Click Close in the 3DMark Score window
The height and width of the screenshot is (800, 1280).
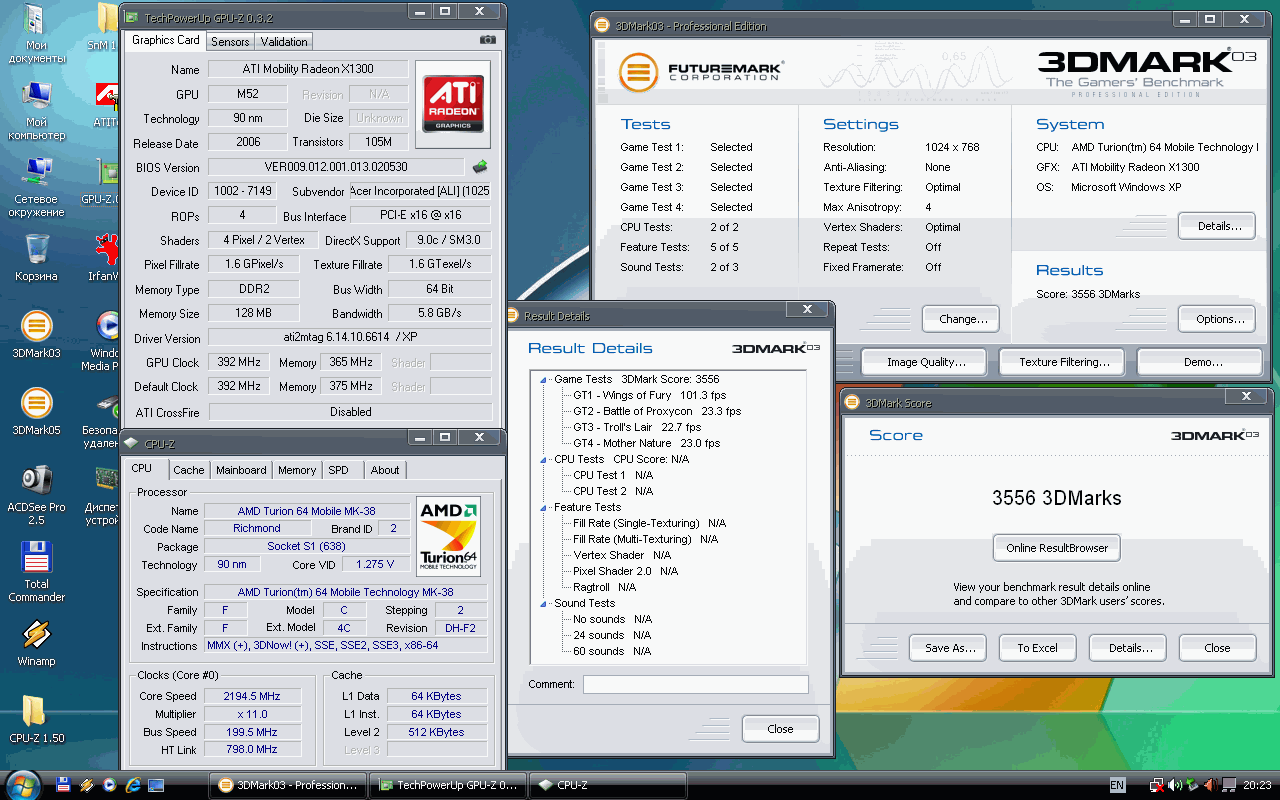pyautogui.click(x=1217, y=648)
